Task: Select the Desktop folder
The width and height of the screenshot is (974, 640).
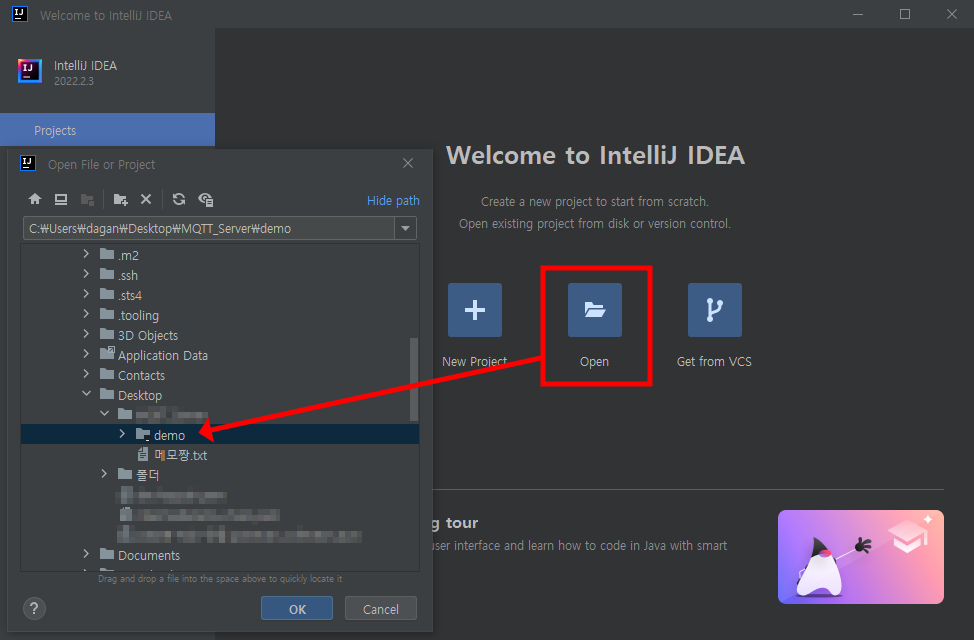Action: tap(131, 395)
